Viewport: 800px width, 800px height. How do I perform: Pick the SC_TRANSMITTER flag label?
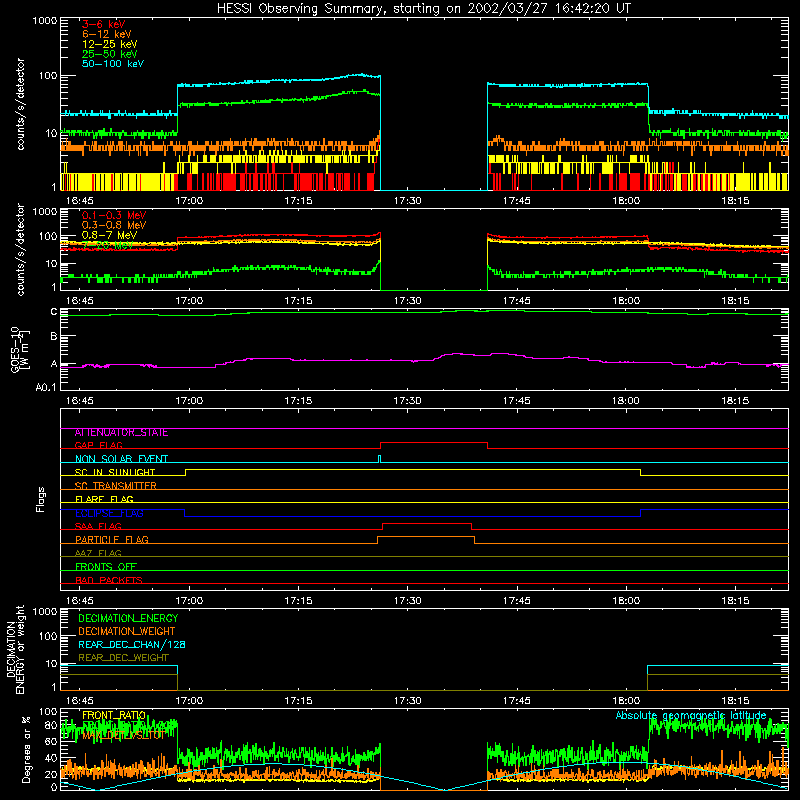pyautogui.click(x=115, y=486)
